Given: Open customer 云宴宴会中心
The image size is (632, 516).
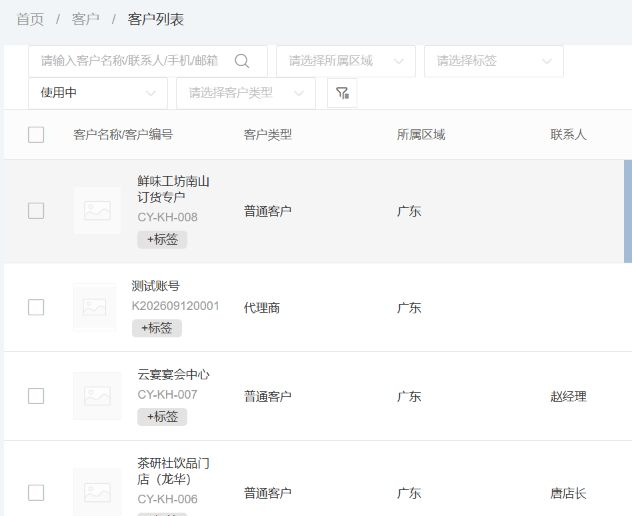Looking at the screenshot, I should coord(173,375).
